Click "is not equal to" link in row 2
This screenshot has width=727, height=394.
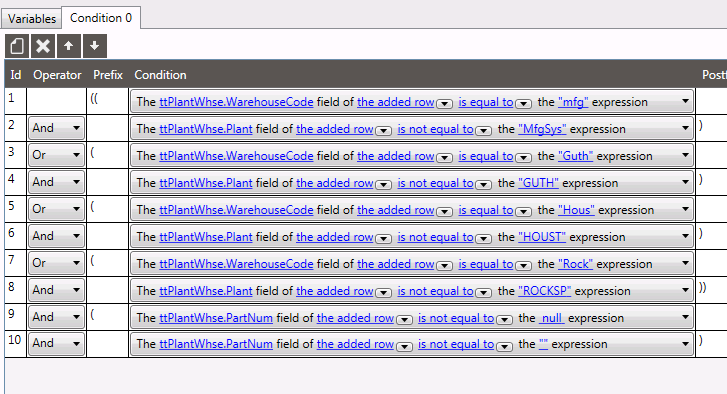tap(435, 129)
